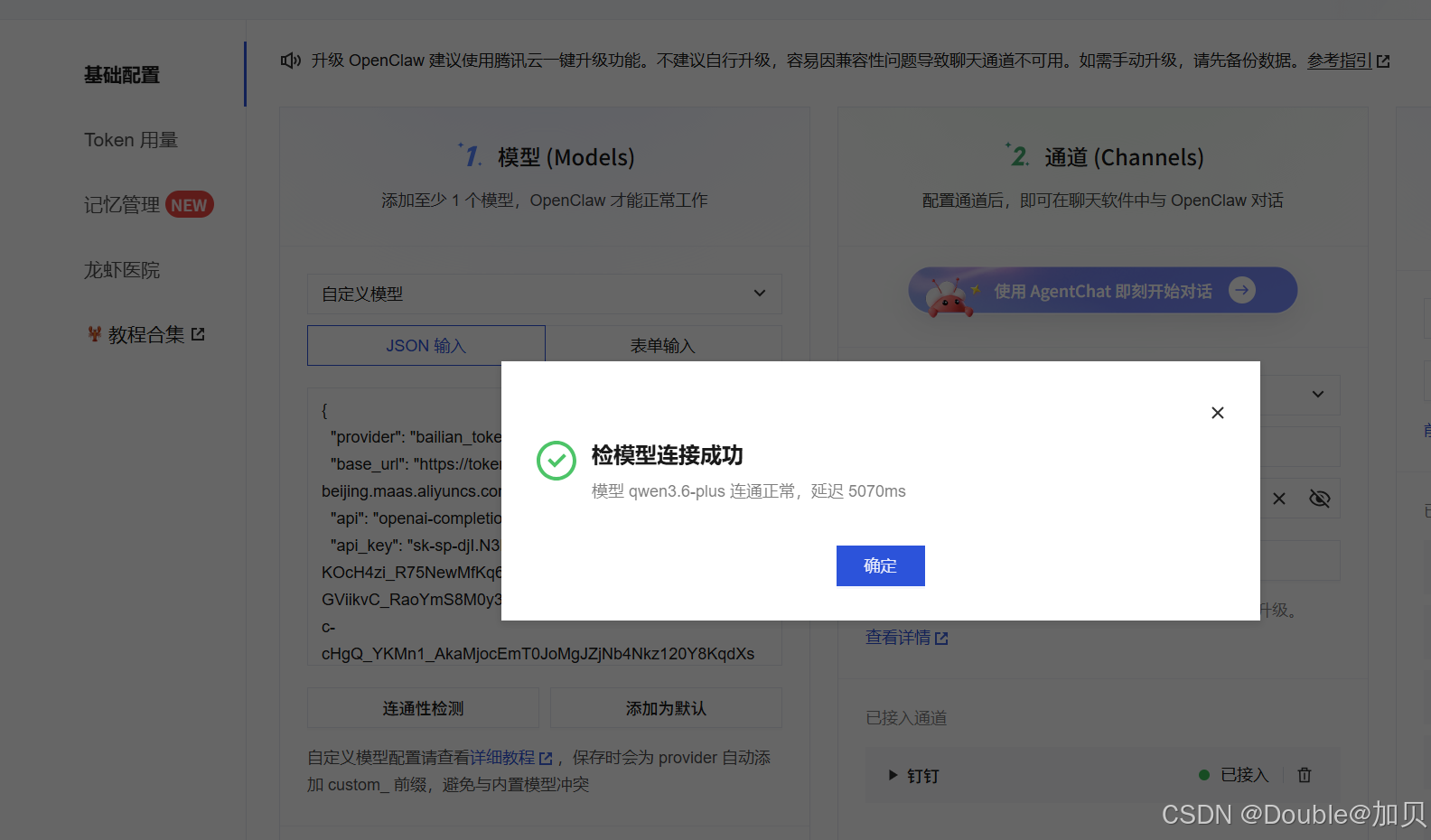Delete the 钉钉 channel with trash icon
1431x840 pixels.
1305,775
